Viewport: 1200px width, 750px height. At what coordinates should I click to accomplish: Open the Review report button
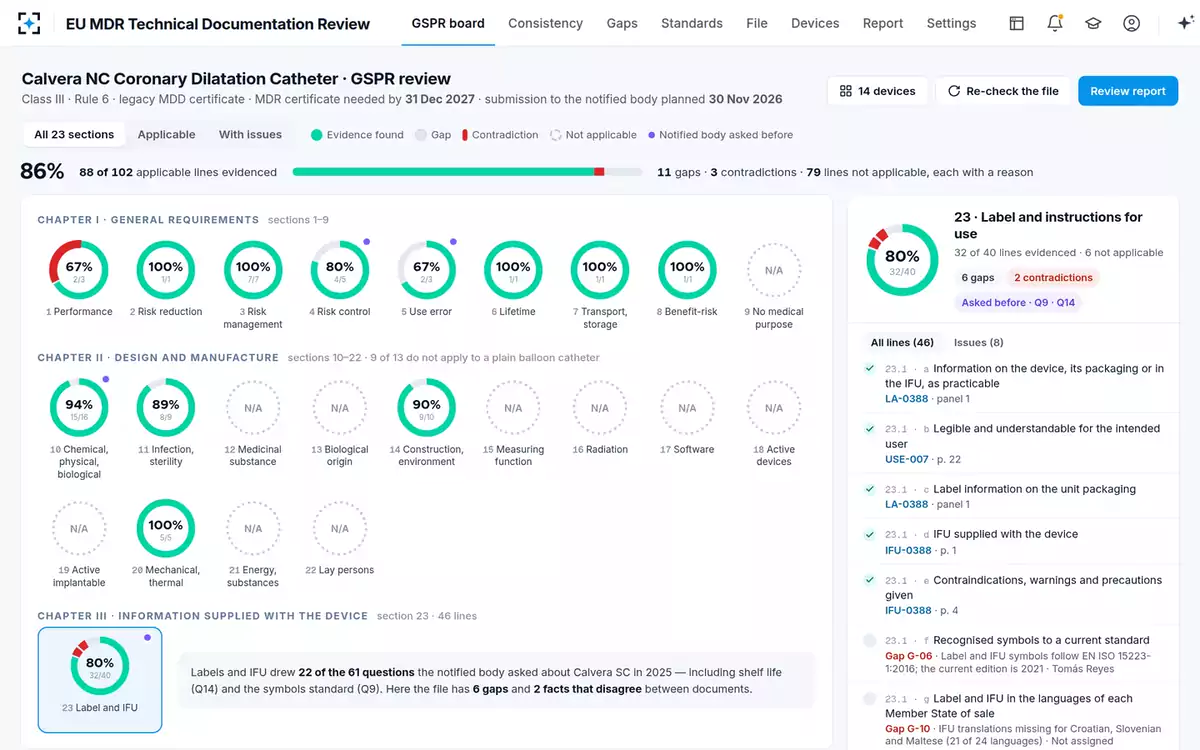pyautogui.click(x=1128, y=91)
